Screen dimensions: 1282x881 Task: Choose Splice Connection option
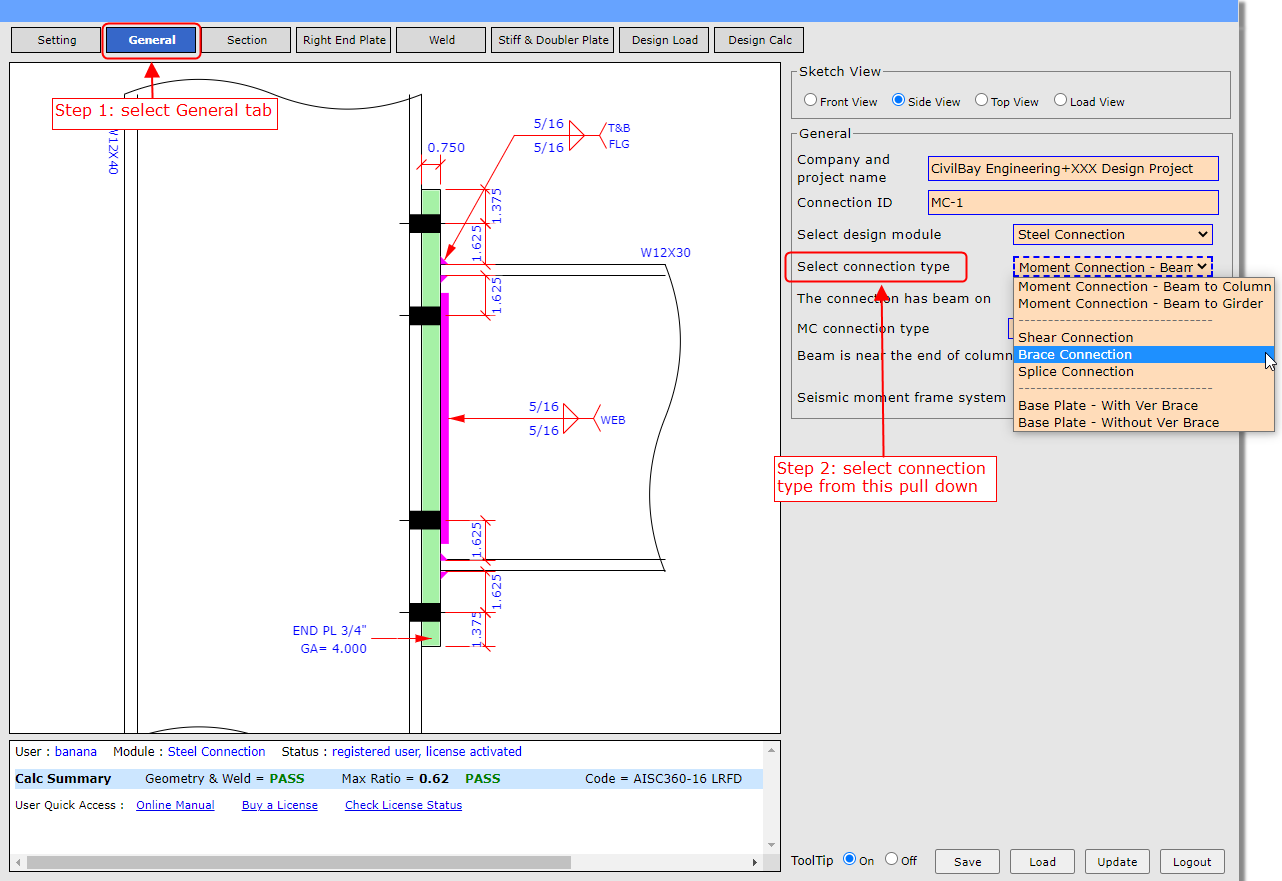[x=1075, y=372]
